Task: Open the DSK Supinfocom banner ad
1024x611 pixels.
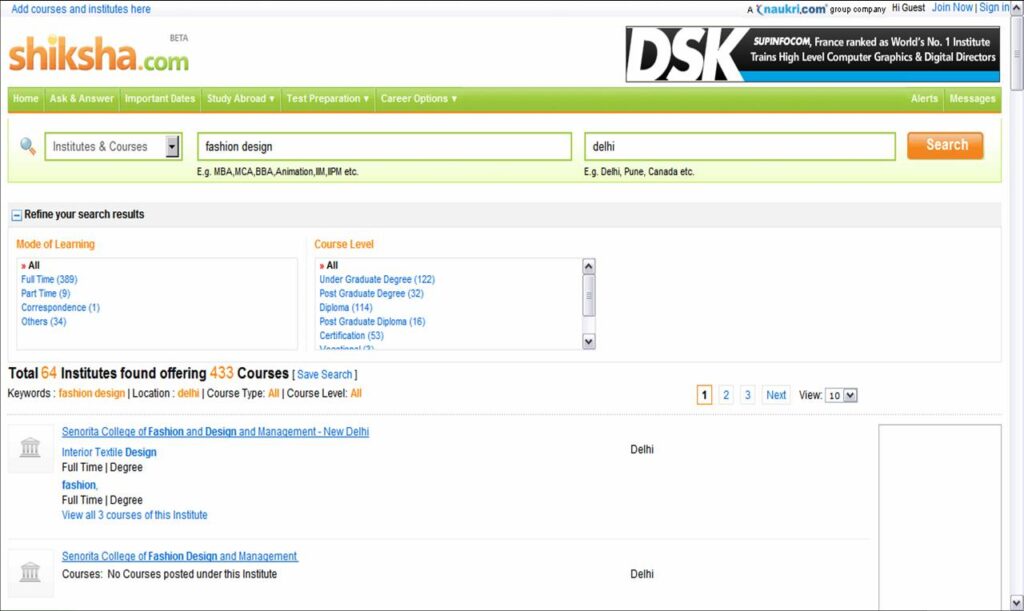Action: click(812, 54)
